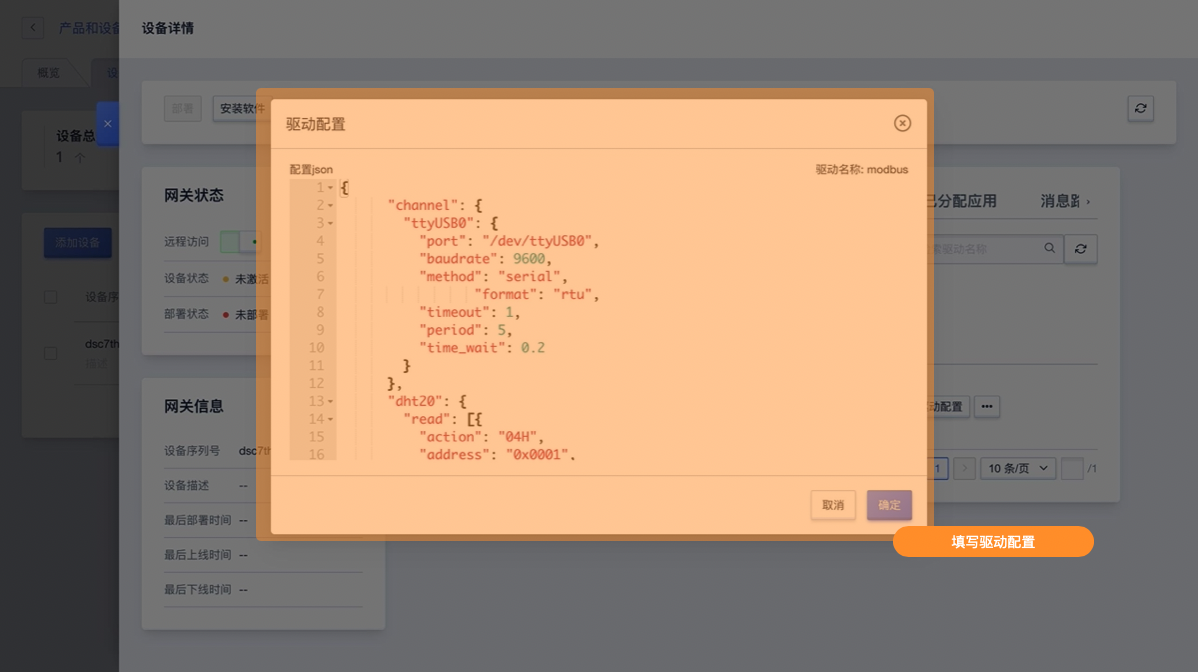Click the search magnifier in driver name field
Viewport: 1198px width, 672px height.
click(x=1049, y=248)
